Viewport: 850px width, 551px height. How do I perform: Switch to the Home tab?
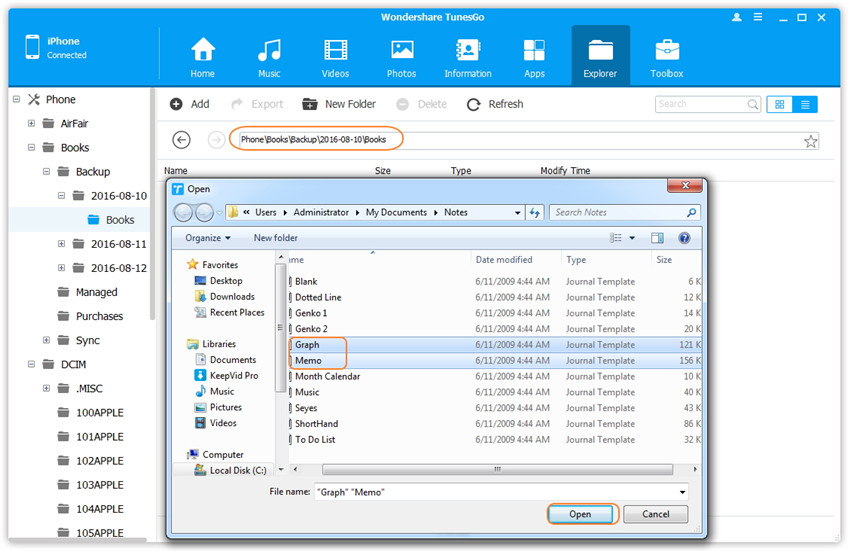click(203, 57)
